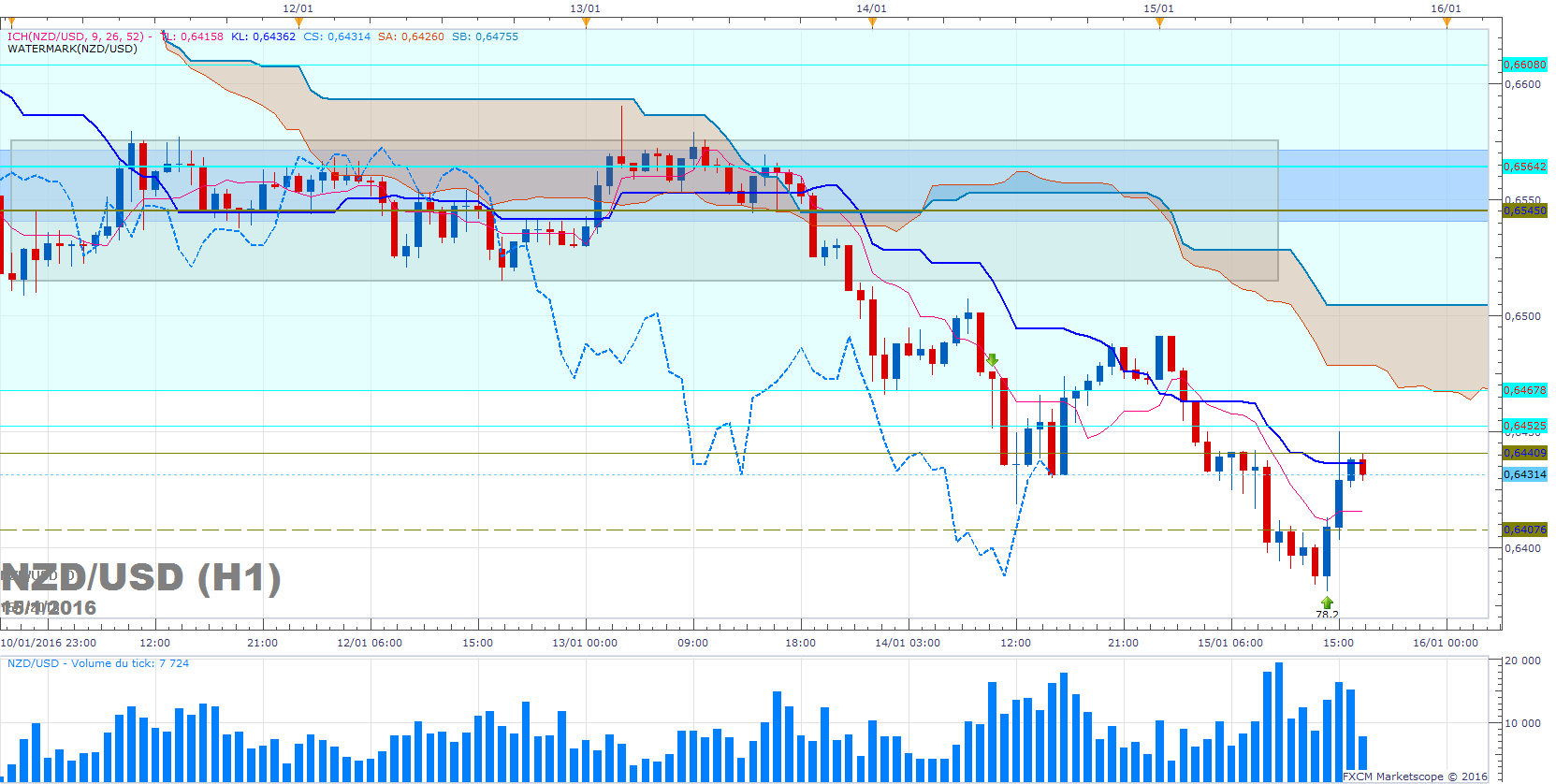Click the NZD/USD Volume du tick label

(98, 663)
